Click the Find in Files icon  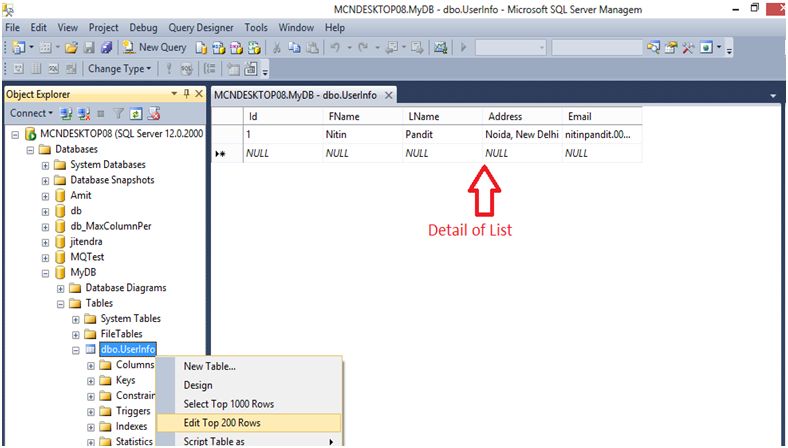point(653,48)
